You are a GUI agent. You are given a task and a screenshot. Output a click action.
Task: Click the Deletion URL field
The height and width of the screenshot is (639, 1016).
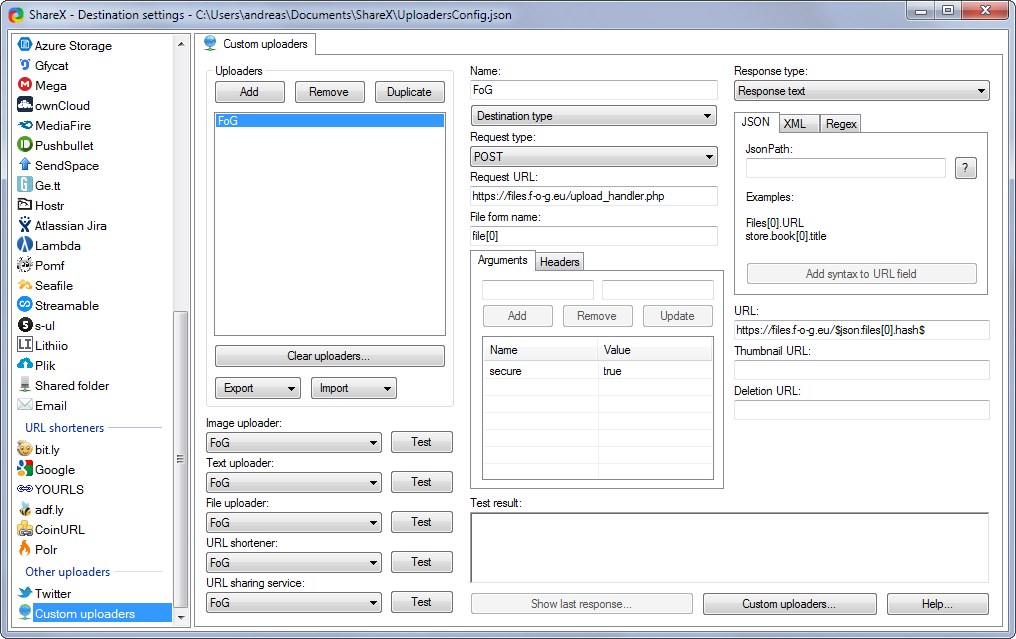pos(862,410)
